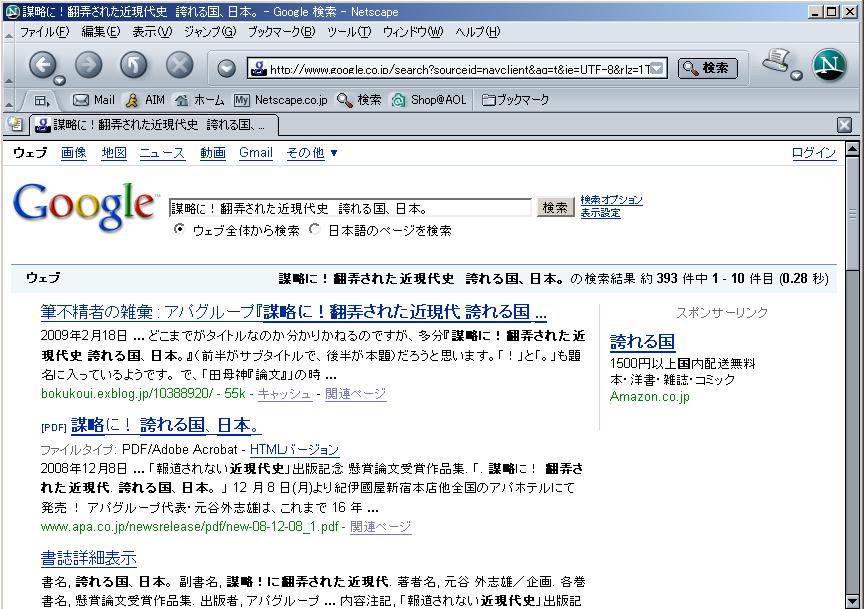Open the 筆不精者の雑彙 search result
The height and width of the screenshot is (609, 864).
(293, 312)
